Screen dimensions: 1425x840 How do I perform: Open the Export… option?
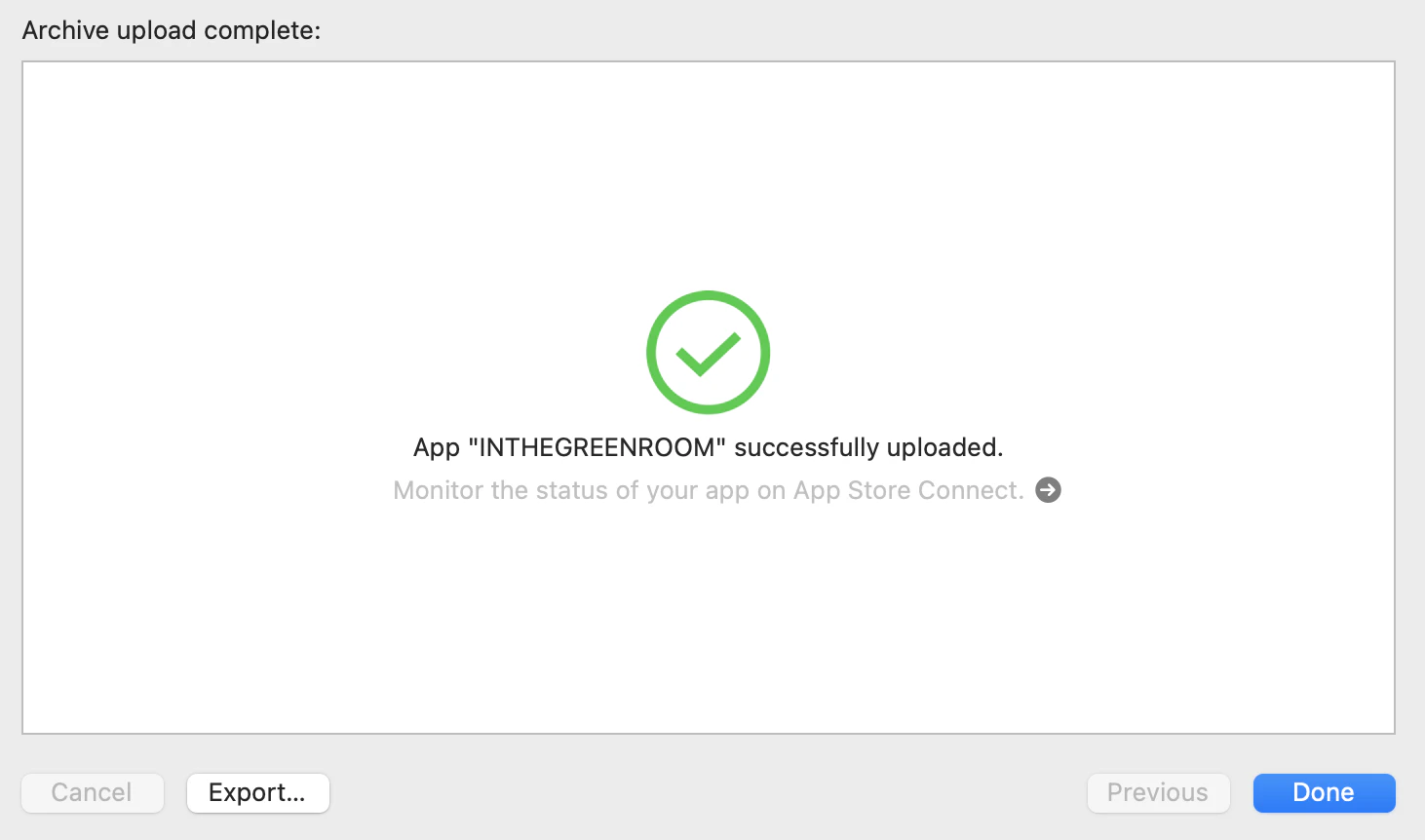coord(257,793)
